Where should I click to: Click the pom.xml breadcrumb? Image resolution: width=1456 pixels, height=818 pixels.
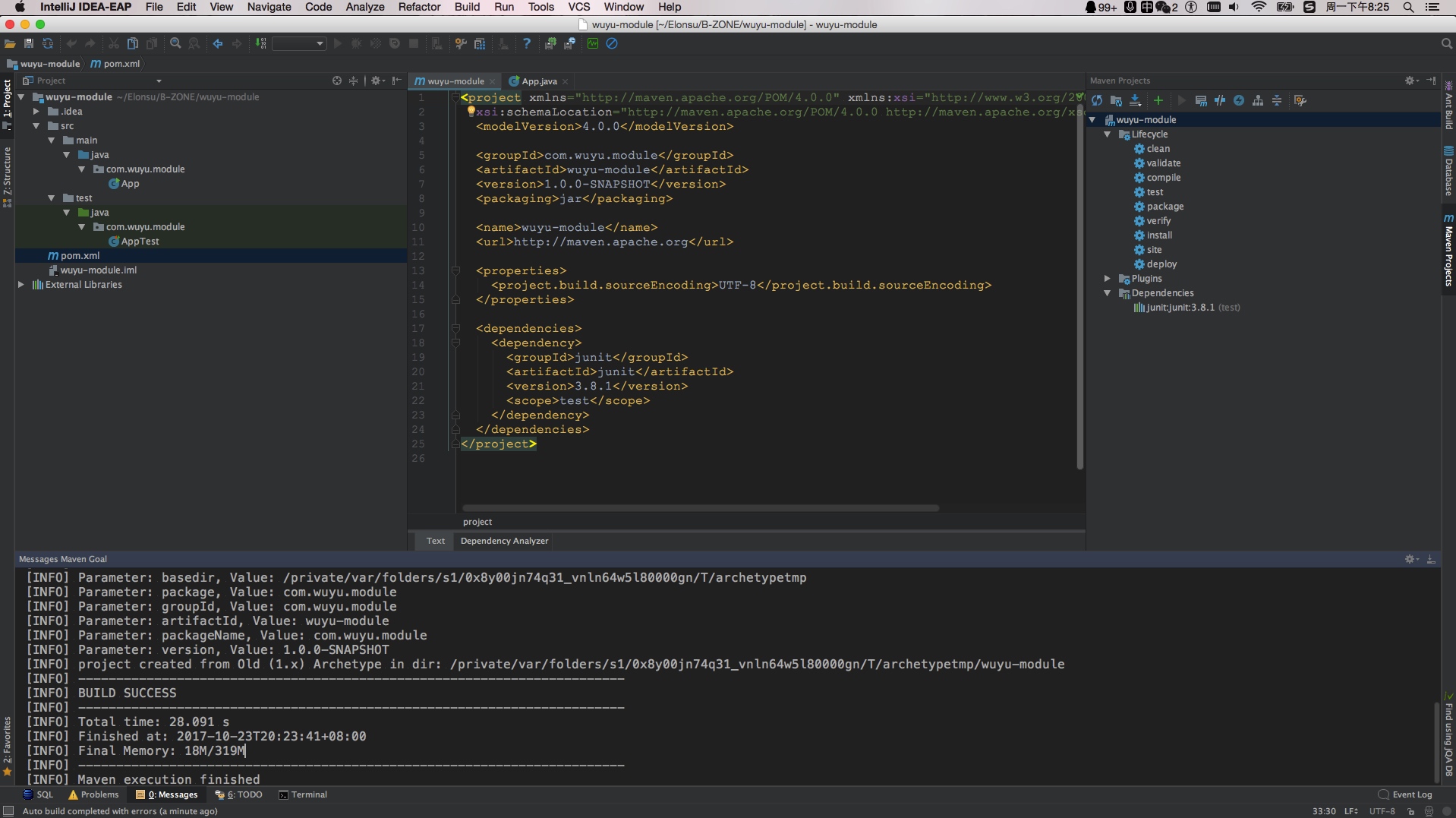coord(115,64)
